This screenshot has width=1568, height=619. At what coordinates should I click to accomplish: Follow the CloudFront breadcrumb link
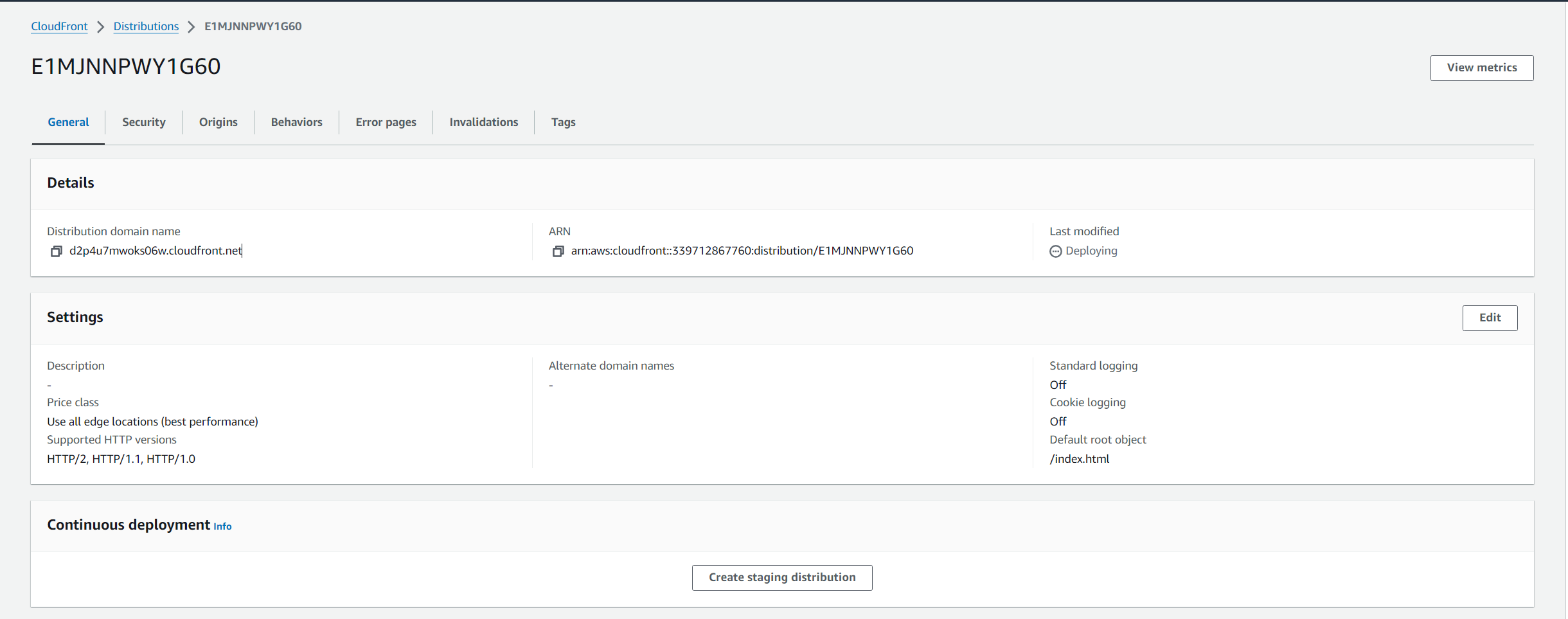pyautogui.click(x=59, y=26)
